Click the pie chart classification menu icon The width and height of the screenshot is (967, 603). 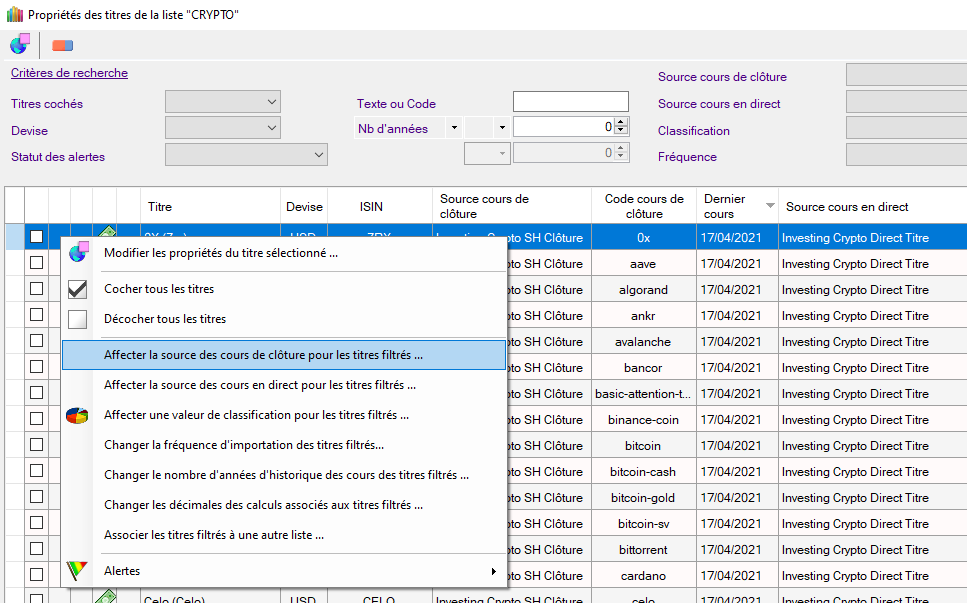point(77,415)
